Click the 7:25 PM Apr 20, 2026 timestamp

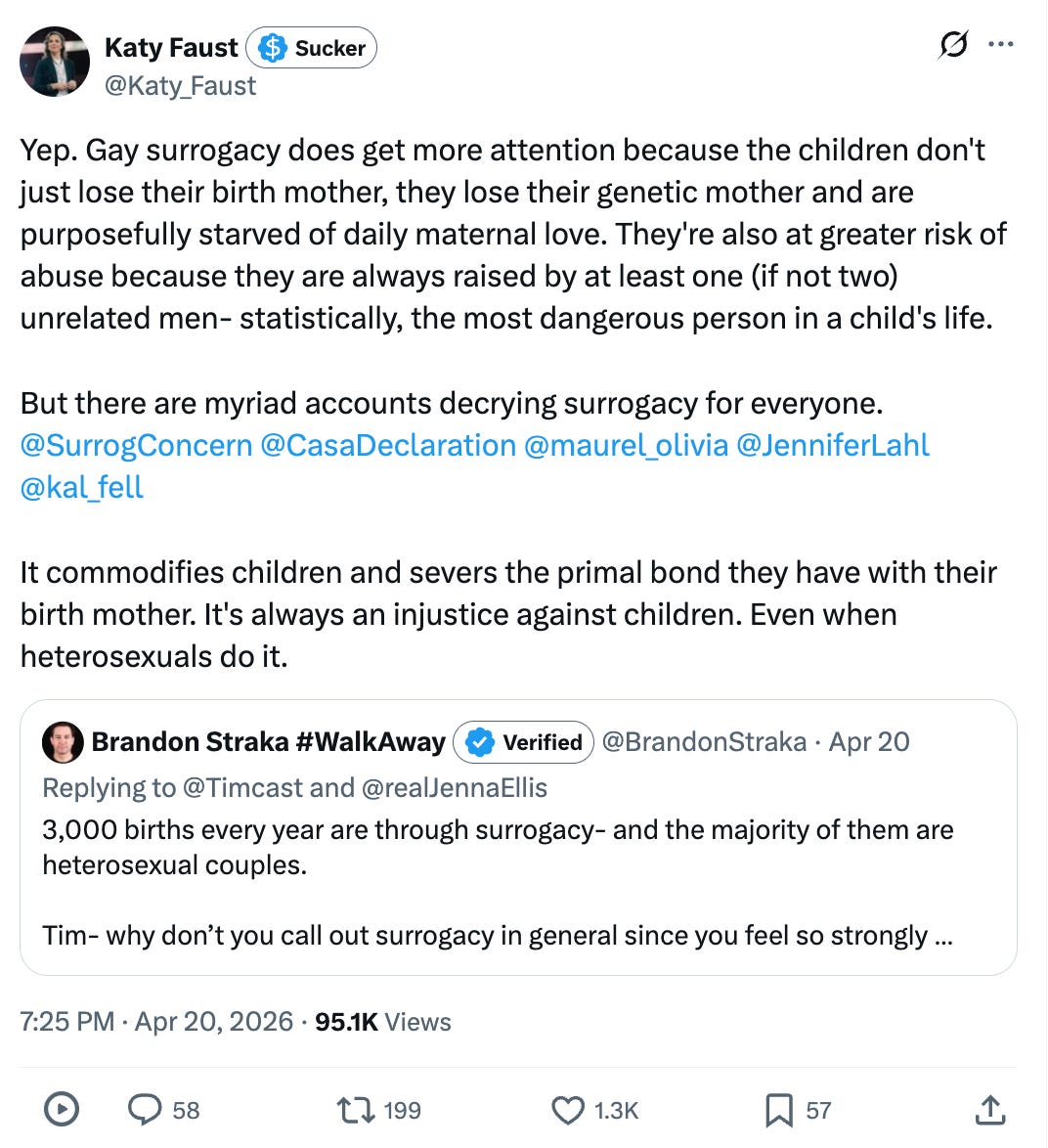156,1021
